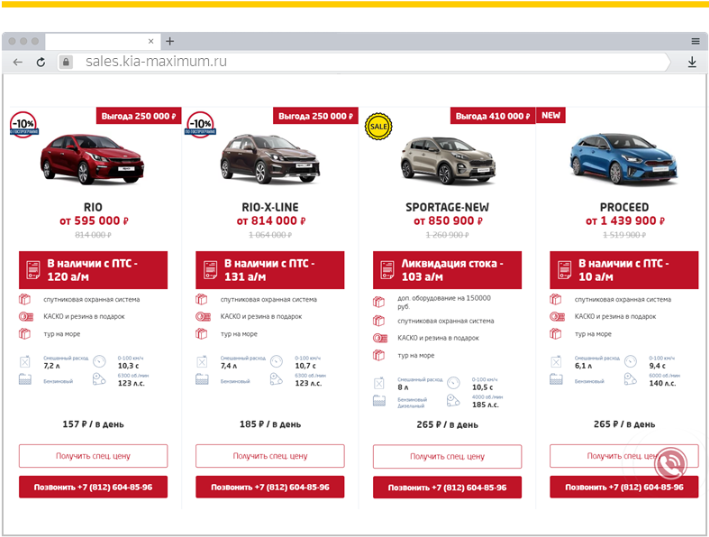This screenshot has height=537, width=709.
Task: Click 'В наличии с ПТС - 120 а/м' banner
Action: pos(93,270)
